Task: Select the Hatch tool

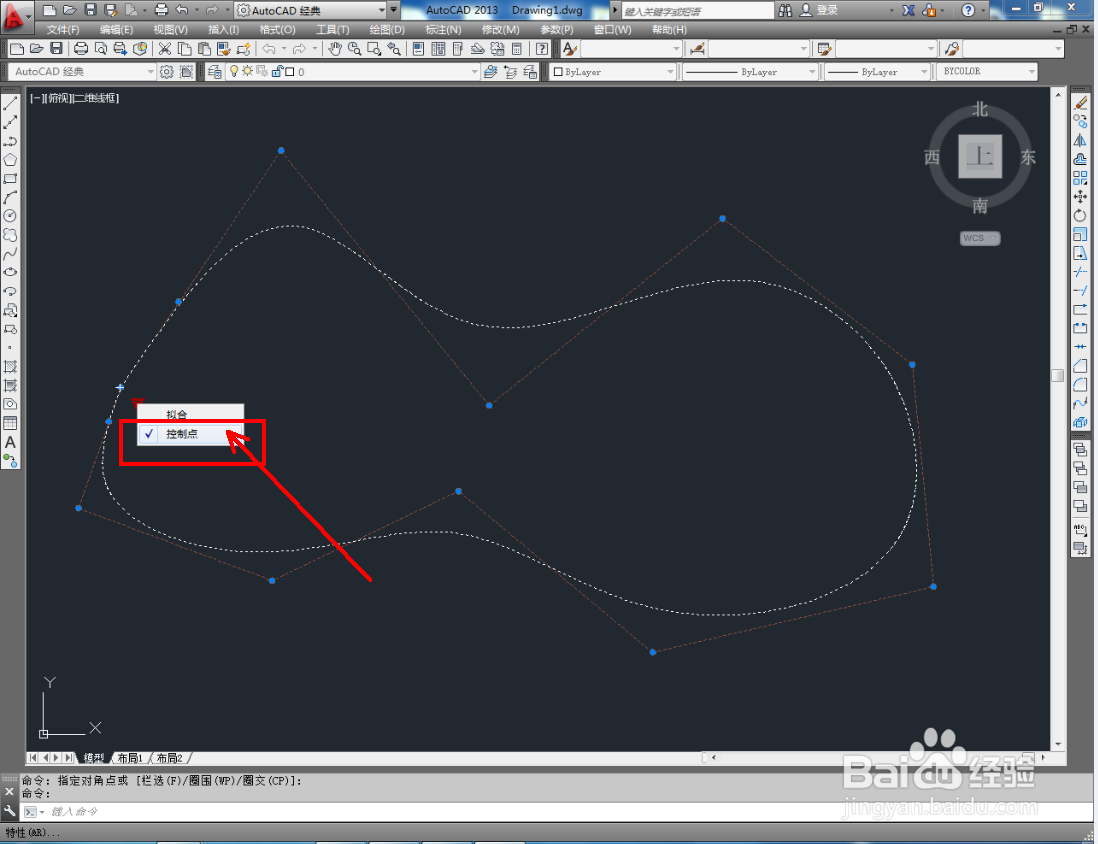Action: coord(11,366)
